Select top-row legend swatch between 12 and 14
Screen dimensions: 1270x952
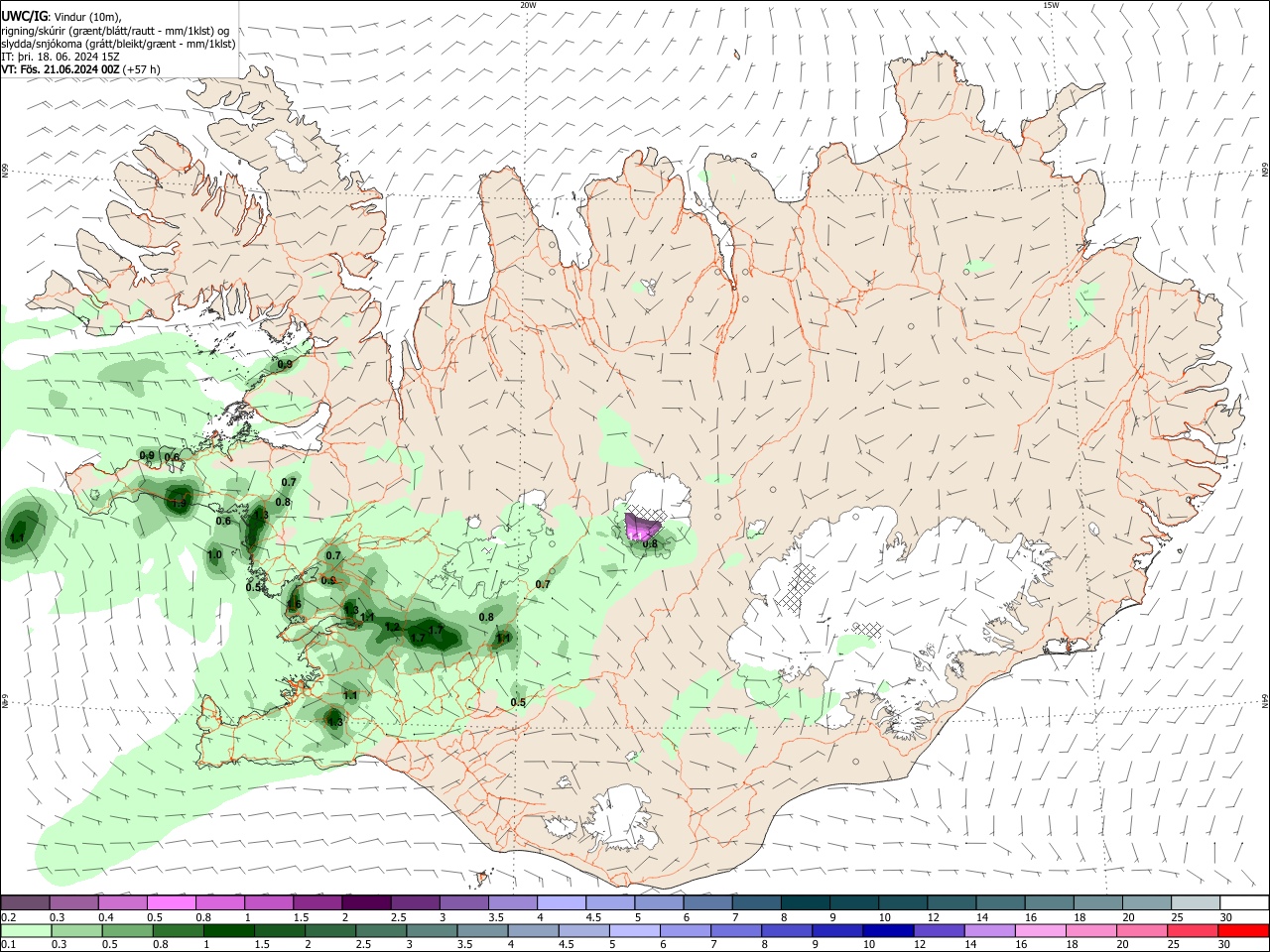pos(951,902)
